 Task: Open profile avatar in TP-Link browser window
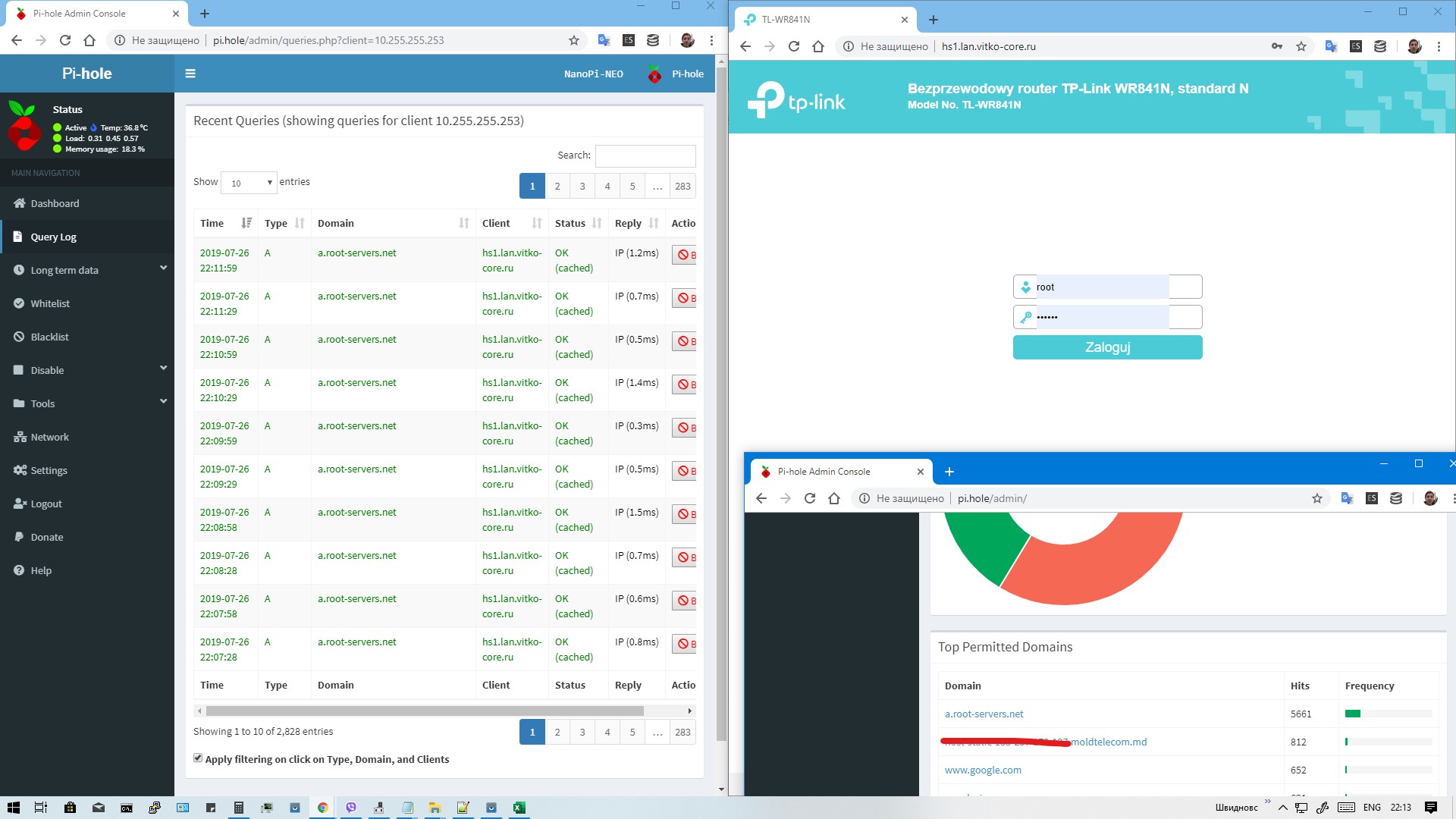1414,46
